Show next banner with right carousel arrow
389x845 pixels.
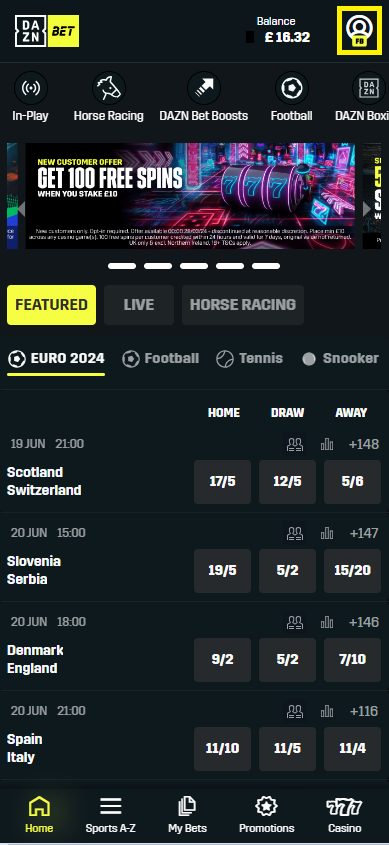(366, 209)
